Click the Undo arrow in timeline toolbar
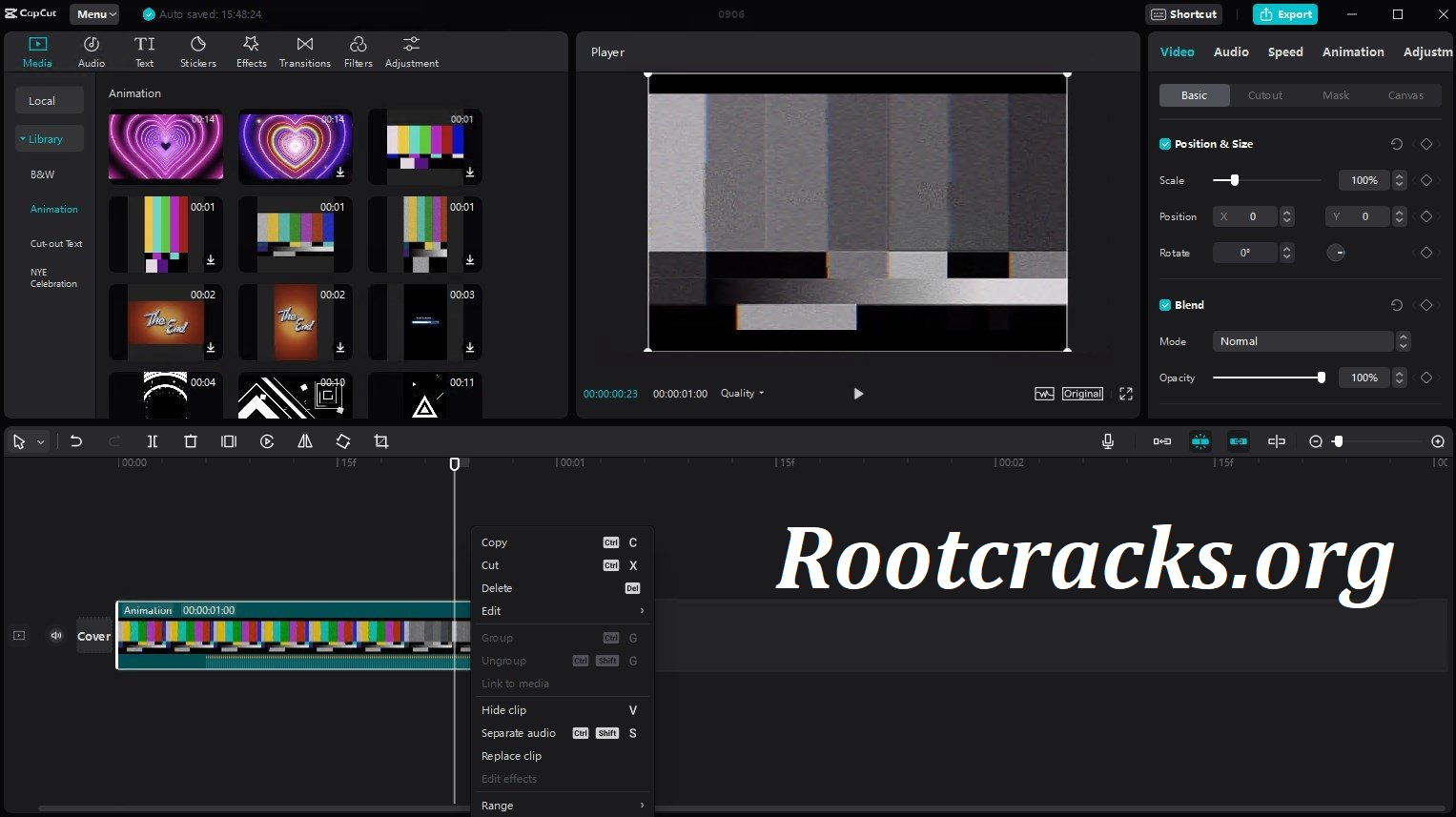This screenshot has width=1456, height=817. (x=76, y=441)
